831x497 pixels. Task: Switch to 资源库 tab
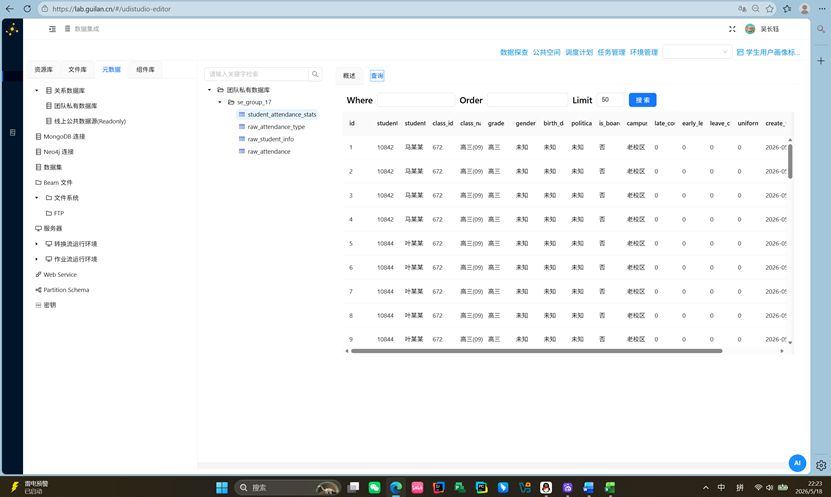point(43,69)
